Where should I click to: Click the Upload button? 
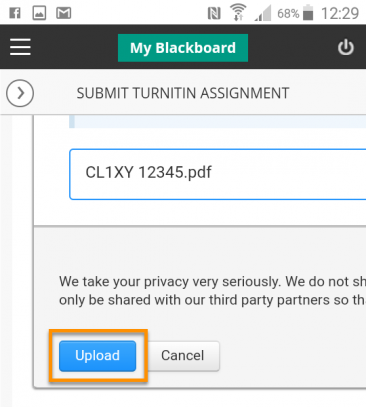point(97,356)
